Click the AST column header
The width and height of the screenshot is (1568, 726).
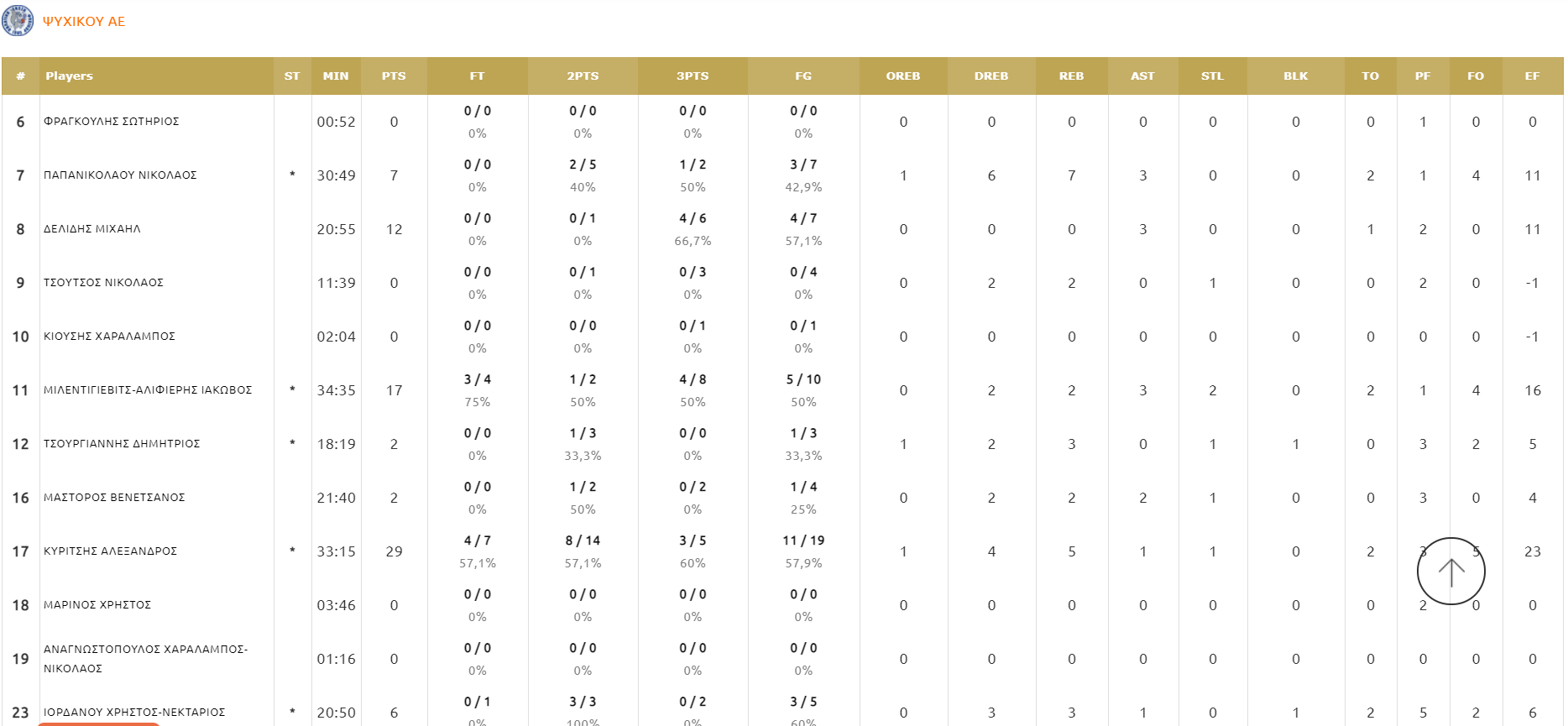tap(1142, 76)
